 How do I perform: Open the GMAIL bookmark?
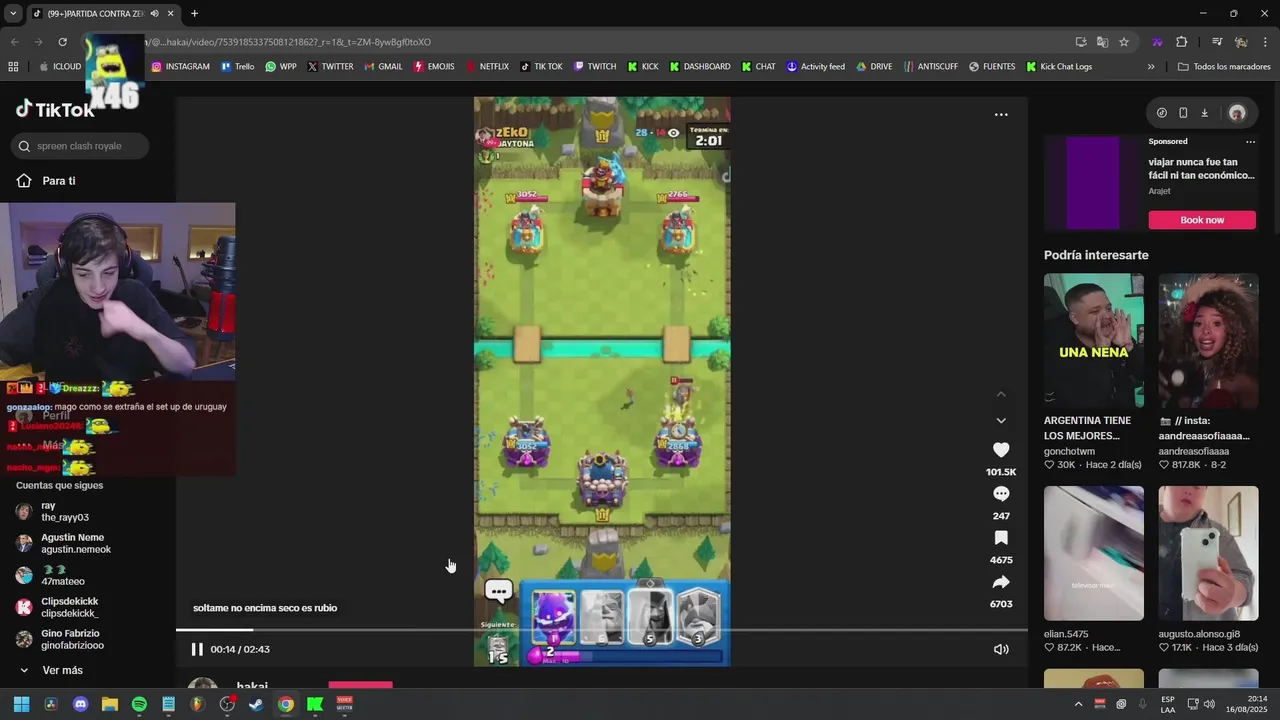point(383,67)
